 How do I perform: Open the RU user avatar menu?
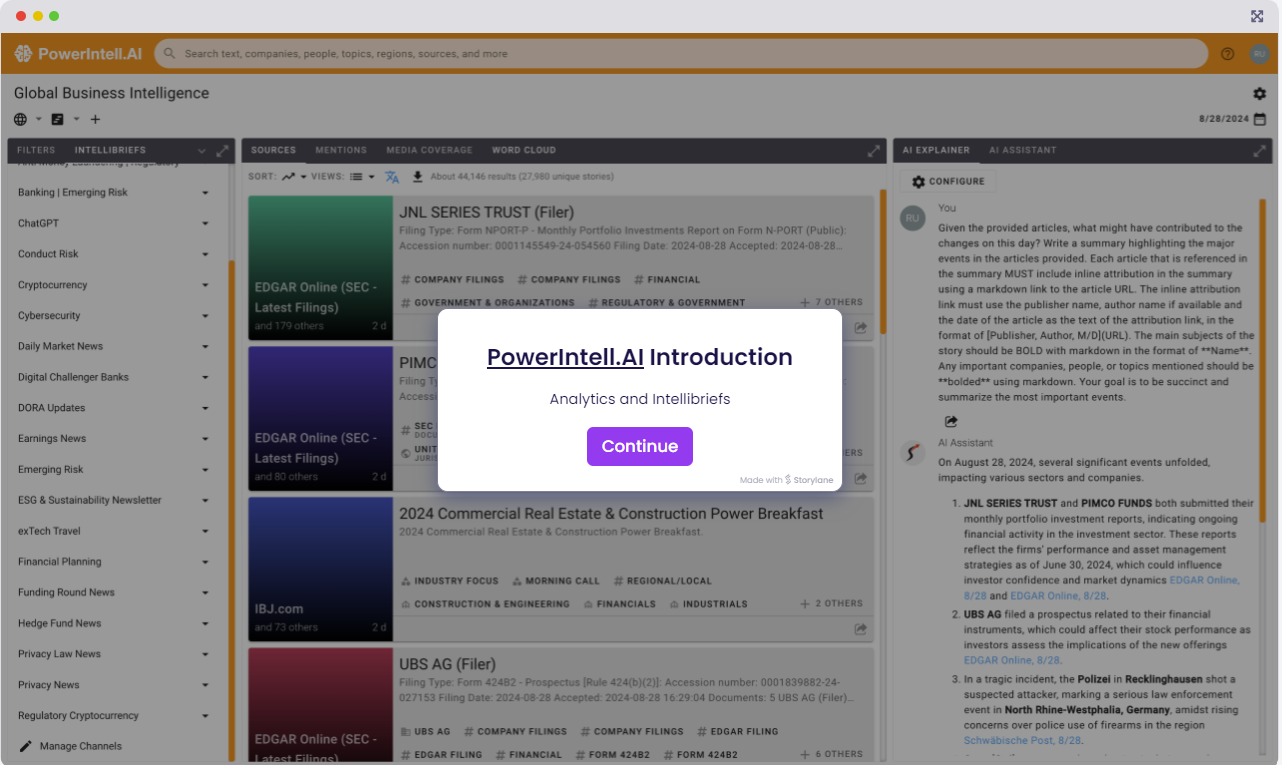click(1259, 54)
